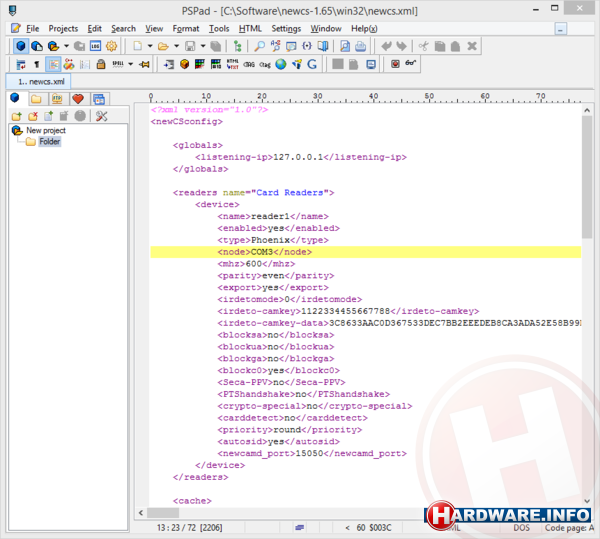This screenshot has height=539, width=600.
Task: Click the vertical scrollbar thumb in editor
Action: coord(587,177)
